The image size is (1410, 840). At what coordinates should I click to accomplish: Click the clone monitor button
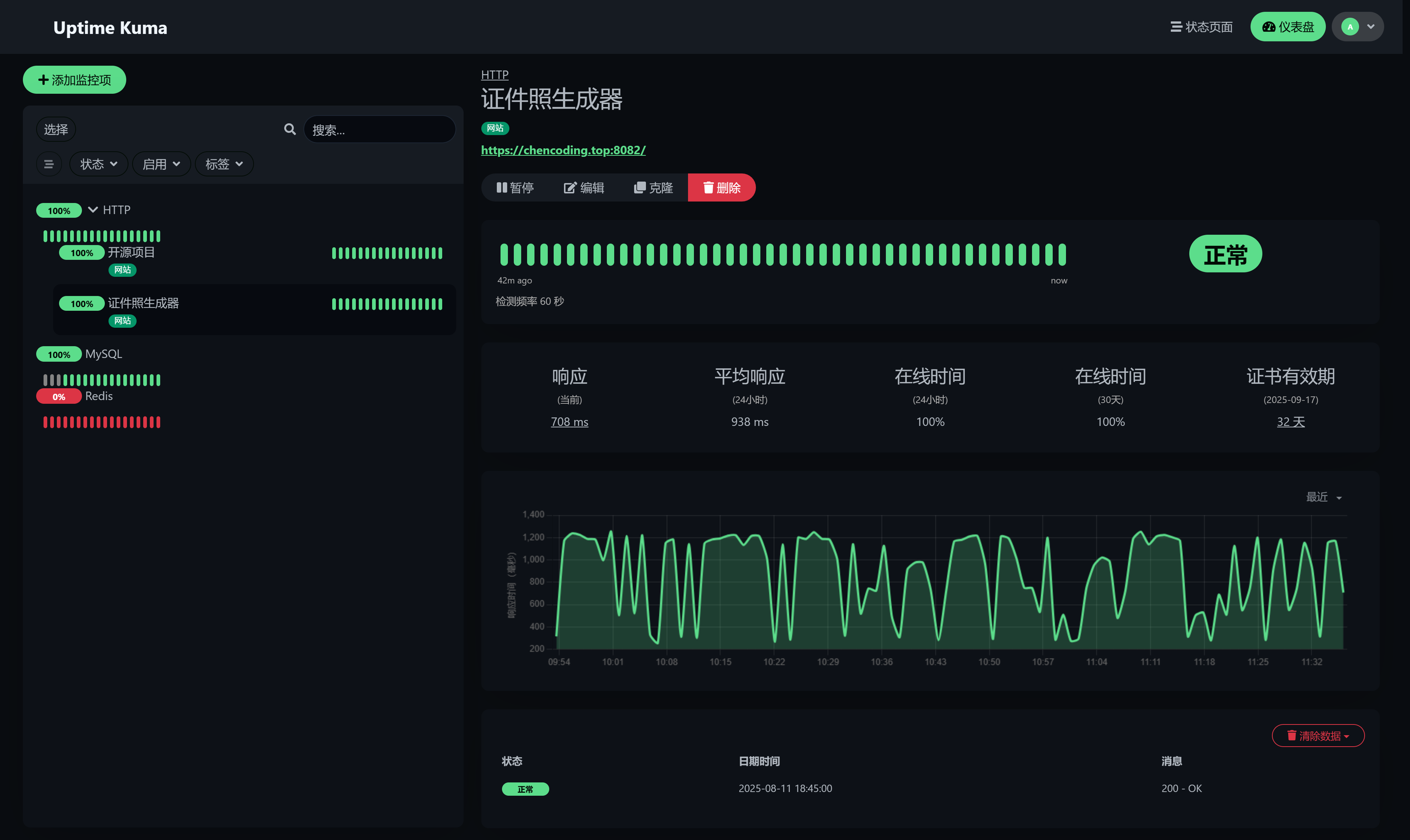pos(653,188)
